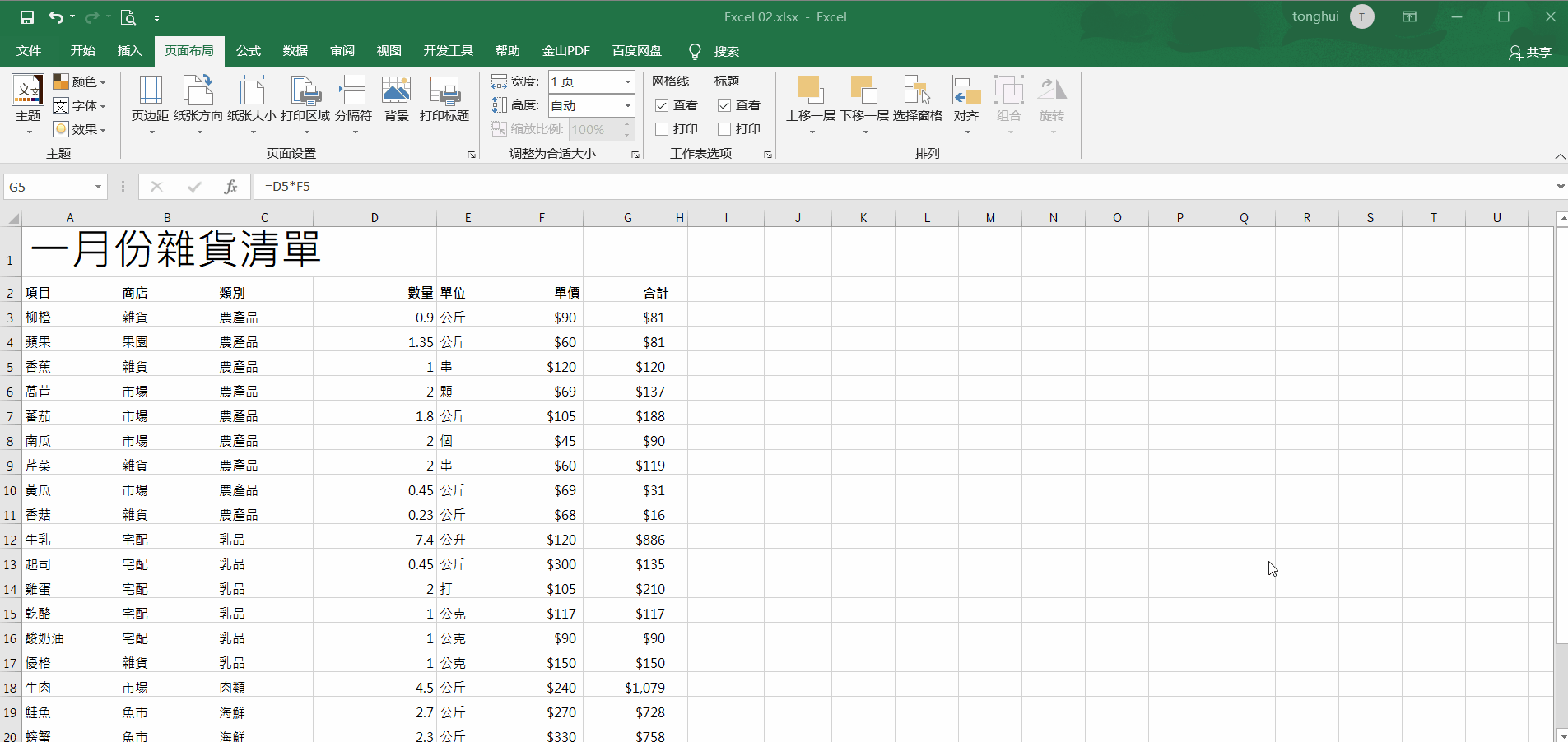The image size is (1568, 742).
Task: Switch to the Insert (插入) tab
Action: (130, 51)
